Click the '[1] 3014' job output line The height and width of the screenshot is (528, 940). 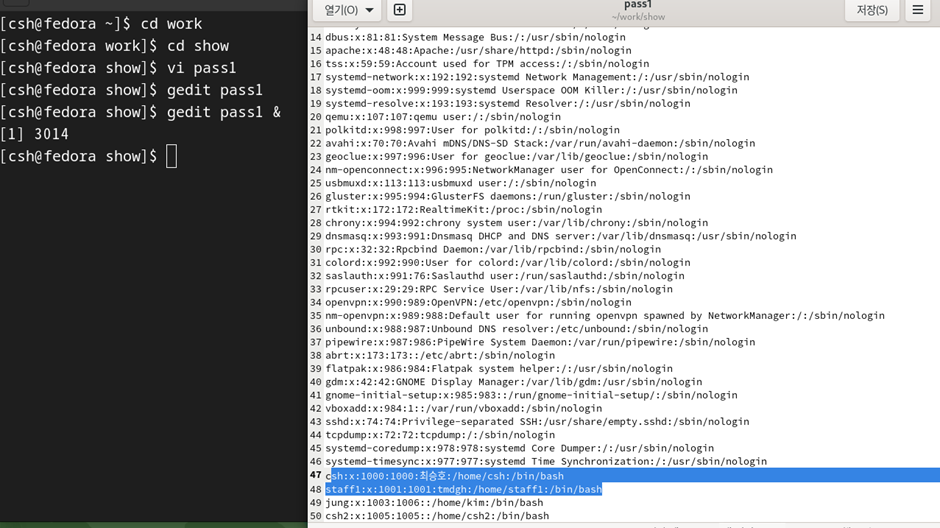click(35, 134)
